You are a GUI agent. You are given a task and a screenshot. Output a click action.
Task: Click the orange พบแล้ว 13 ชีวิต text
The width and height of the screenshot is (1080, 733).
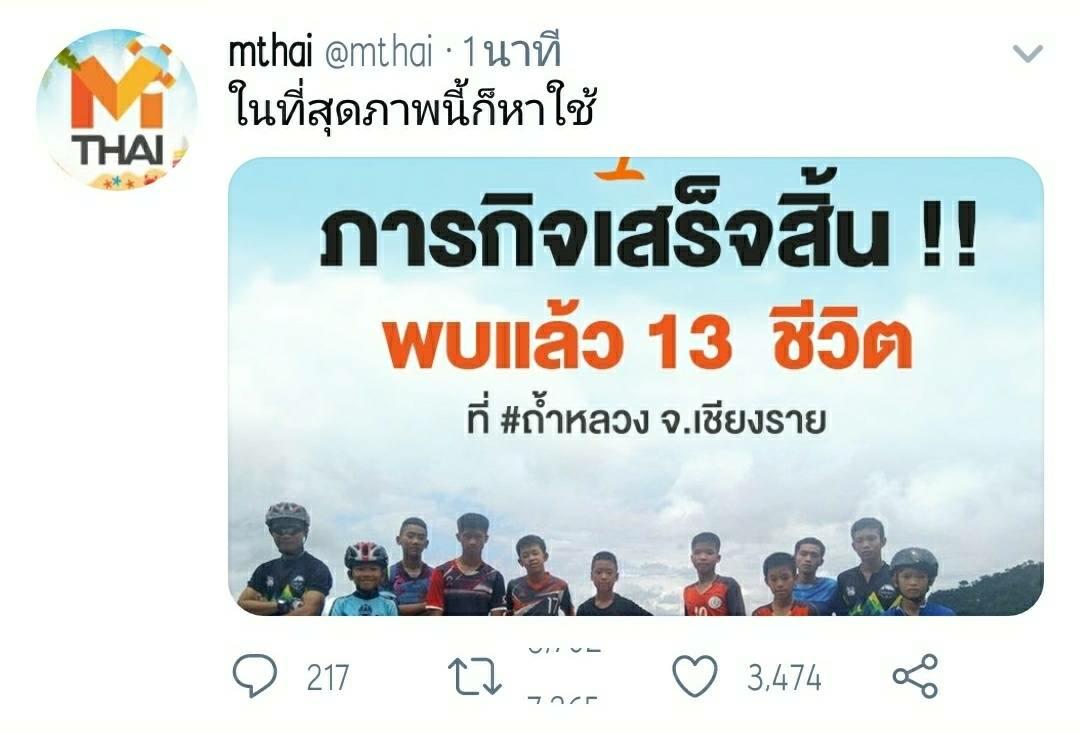(x=648, y=343)
